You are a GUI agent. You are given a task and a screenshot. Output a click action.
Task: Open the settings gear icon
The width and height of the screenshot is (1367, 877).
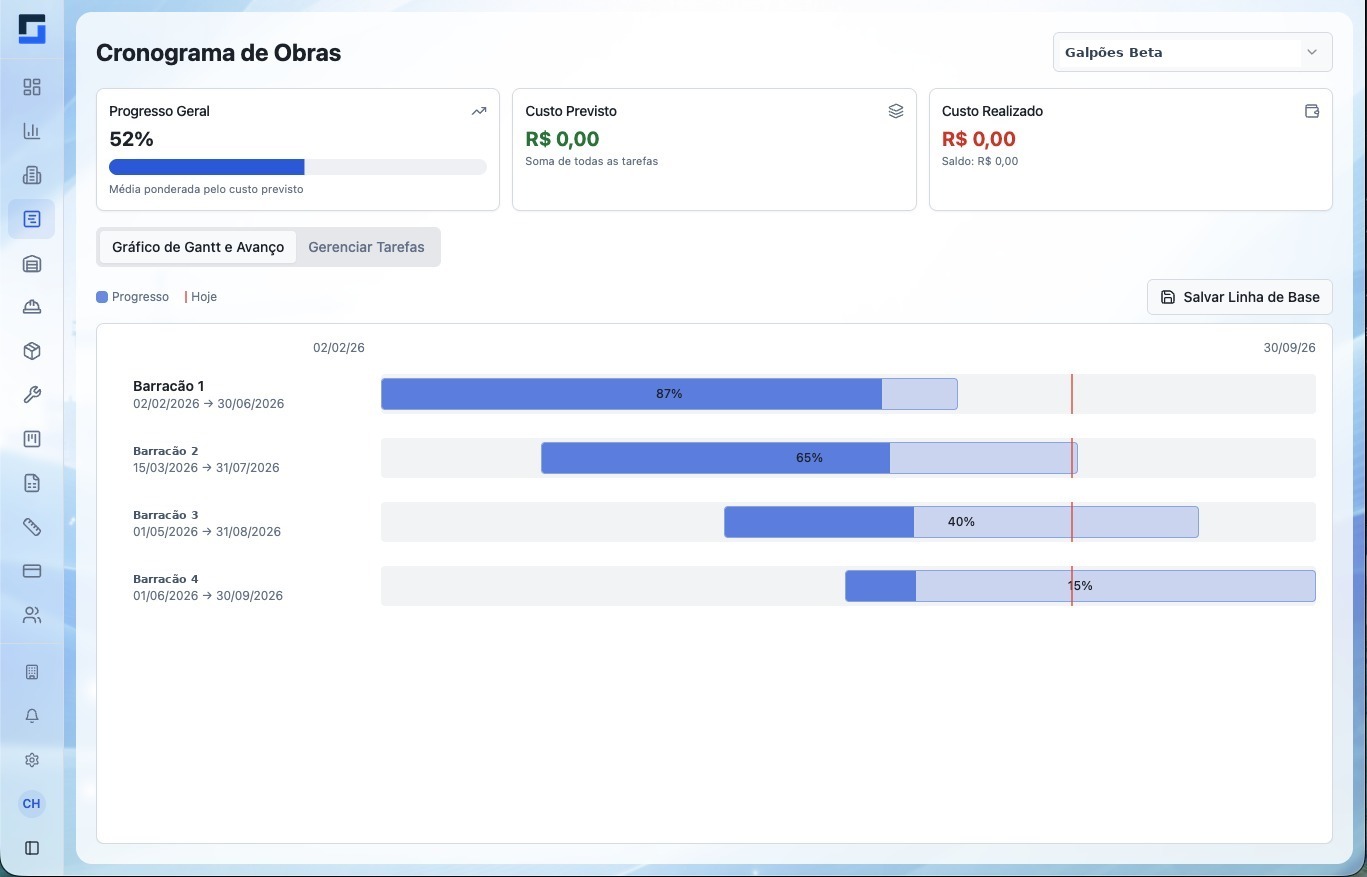[32, 760]
